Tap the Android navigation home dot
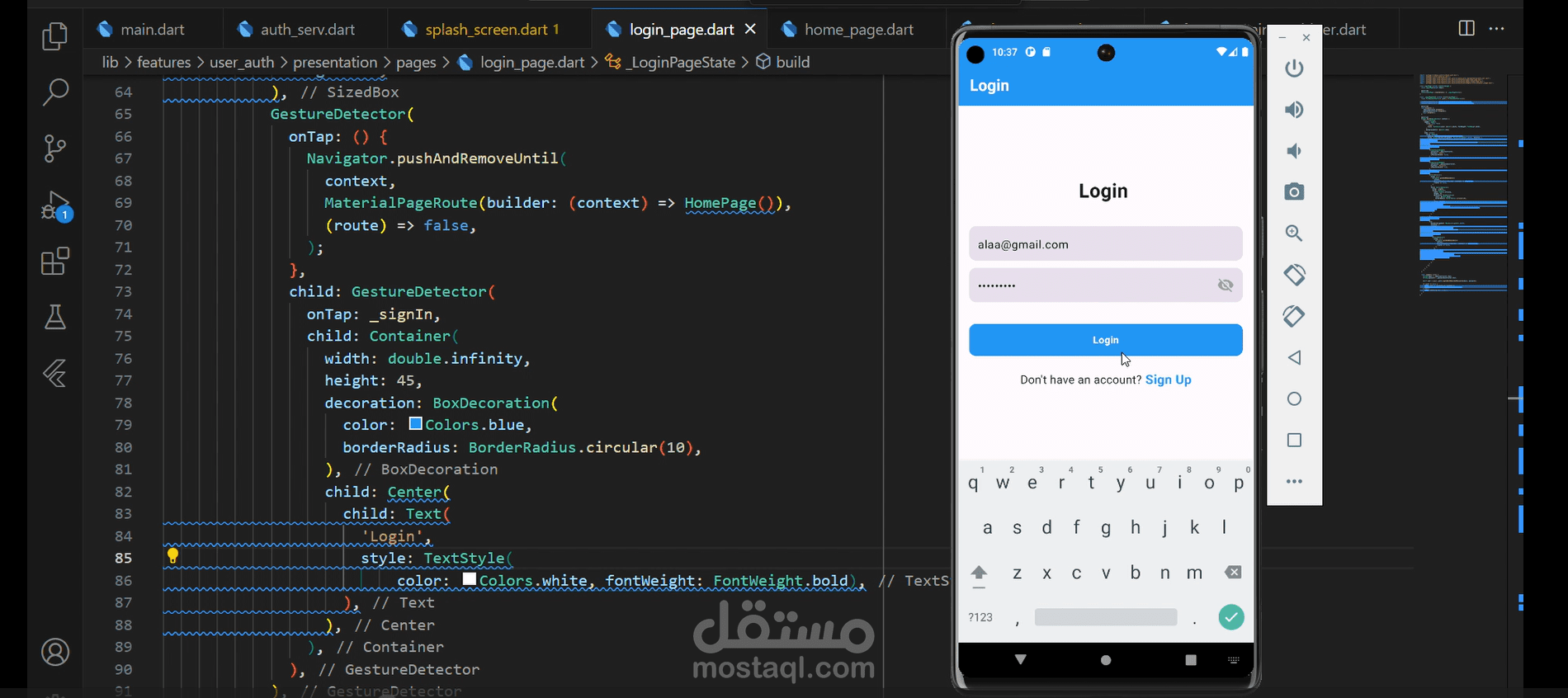The width and height of the screenshot is (1568, 698). coord(1106,660)
